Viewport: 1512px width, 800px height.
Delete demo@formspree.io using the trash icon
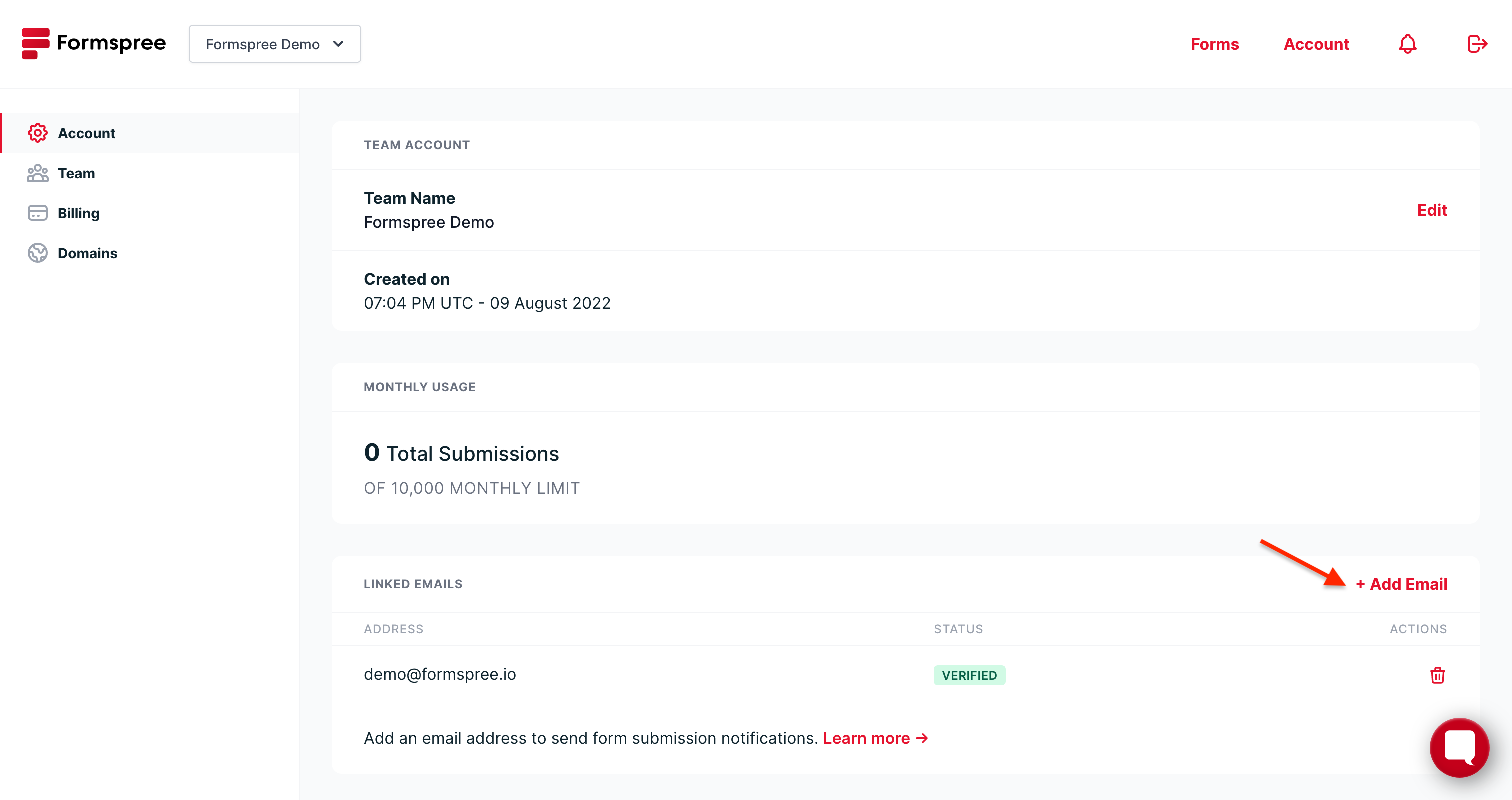tap(1437, 675)
